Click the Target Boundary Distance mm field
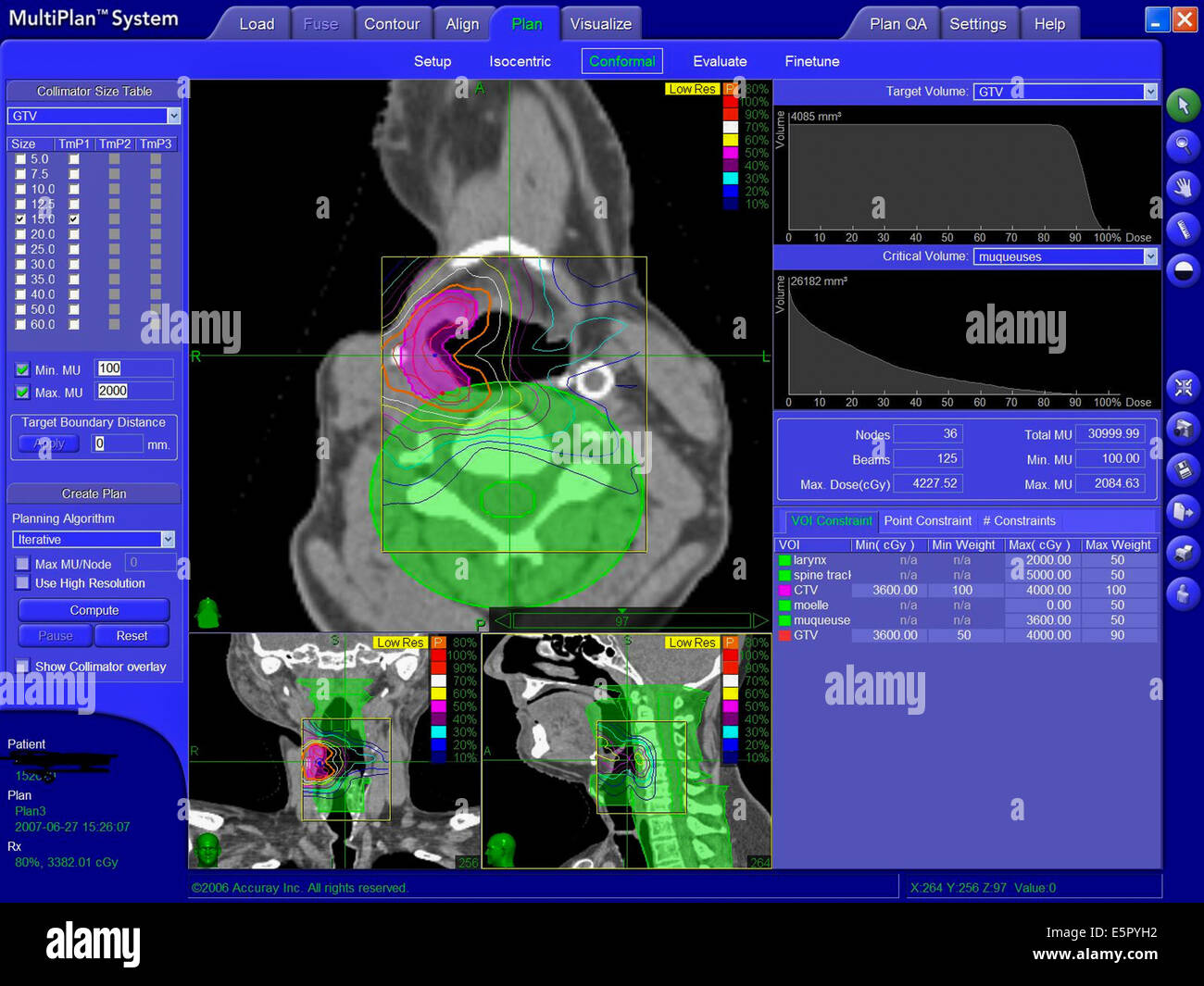 pyautogui.click(x=117, y=443)
